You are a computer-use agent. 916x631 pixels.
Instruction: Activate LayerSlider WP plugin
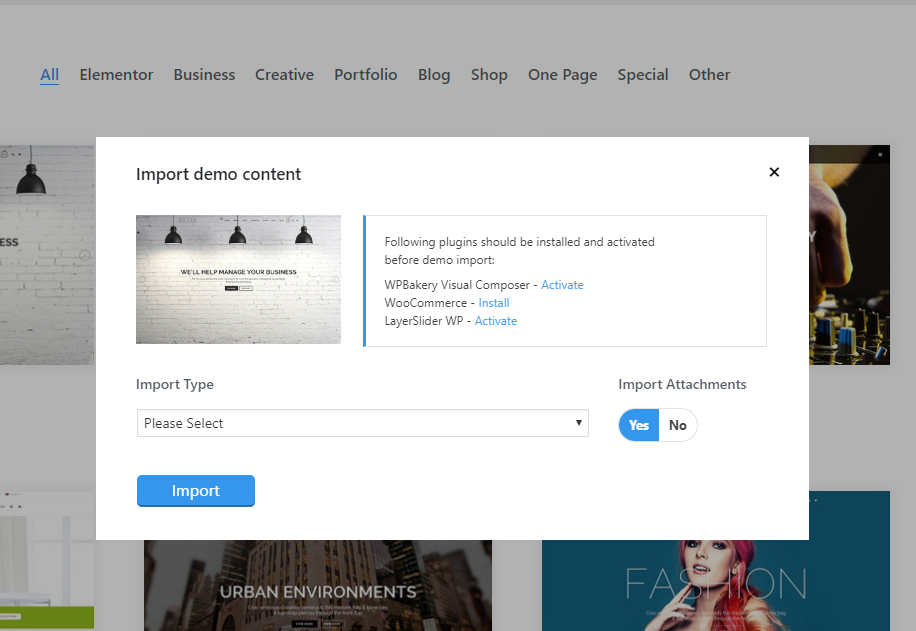coord(496,321)
